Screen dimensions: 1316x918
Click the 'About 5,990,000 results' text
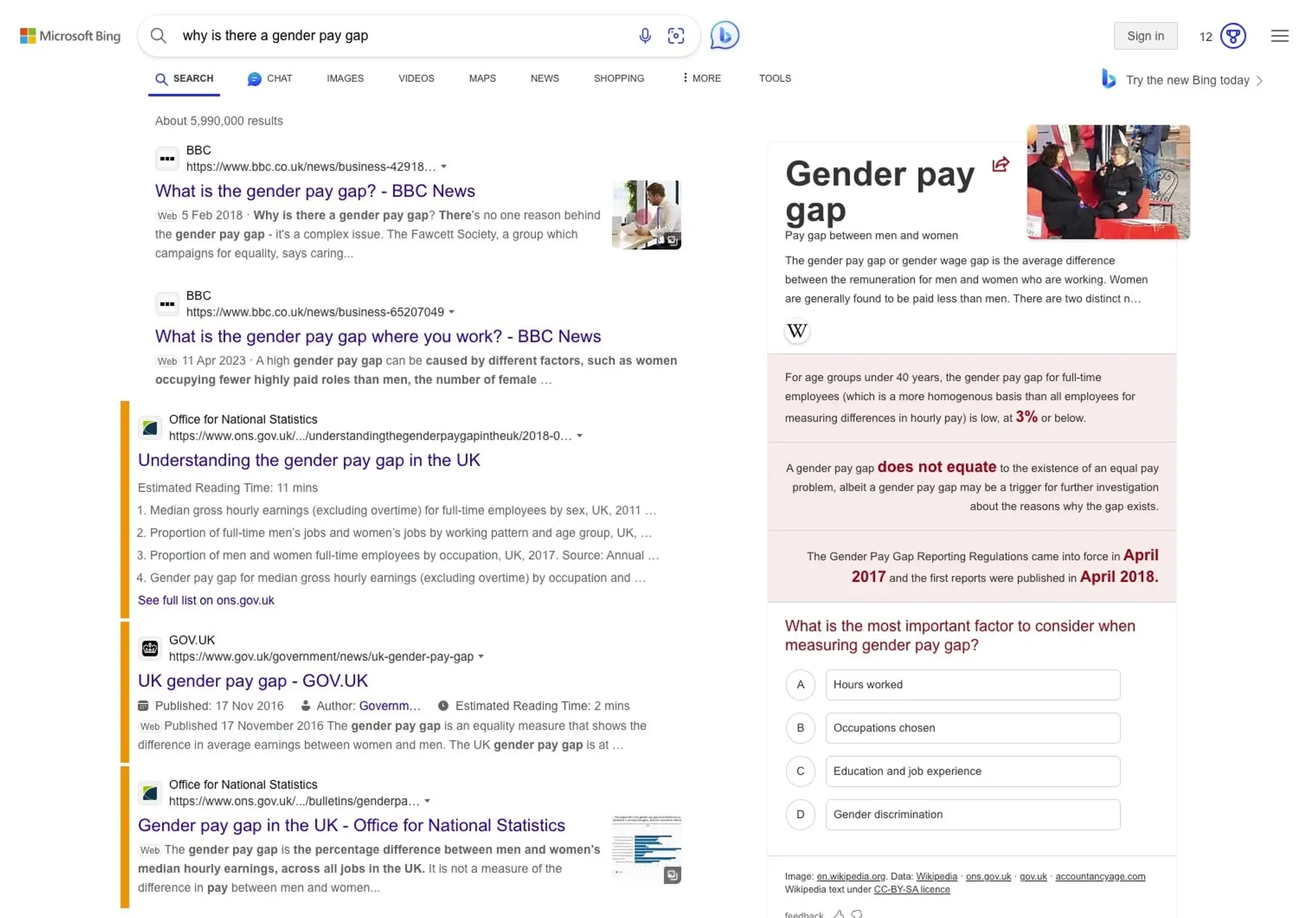[219, 121]
